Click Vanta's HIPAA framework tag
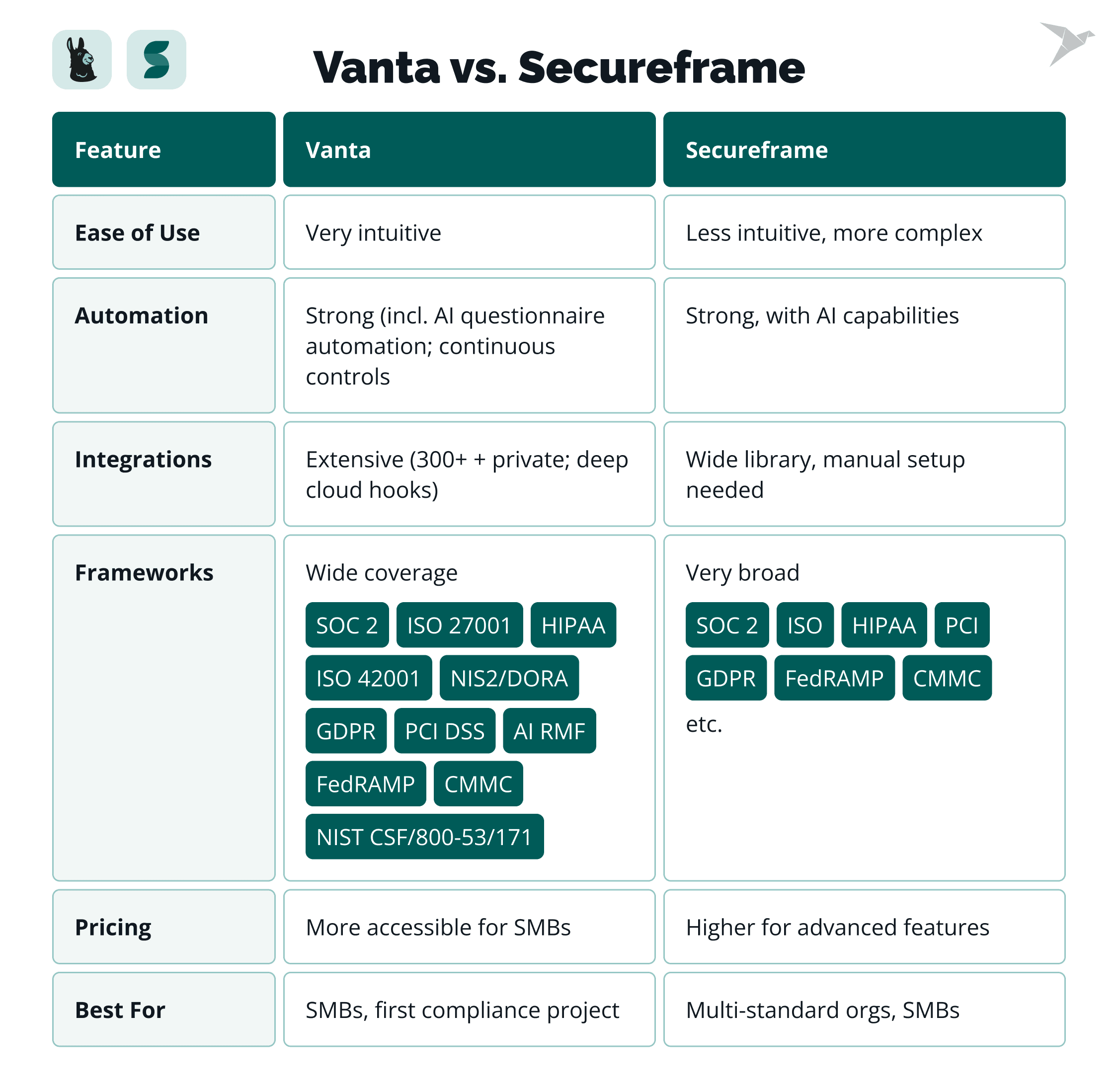 pos(573,625)
